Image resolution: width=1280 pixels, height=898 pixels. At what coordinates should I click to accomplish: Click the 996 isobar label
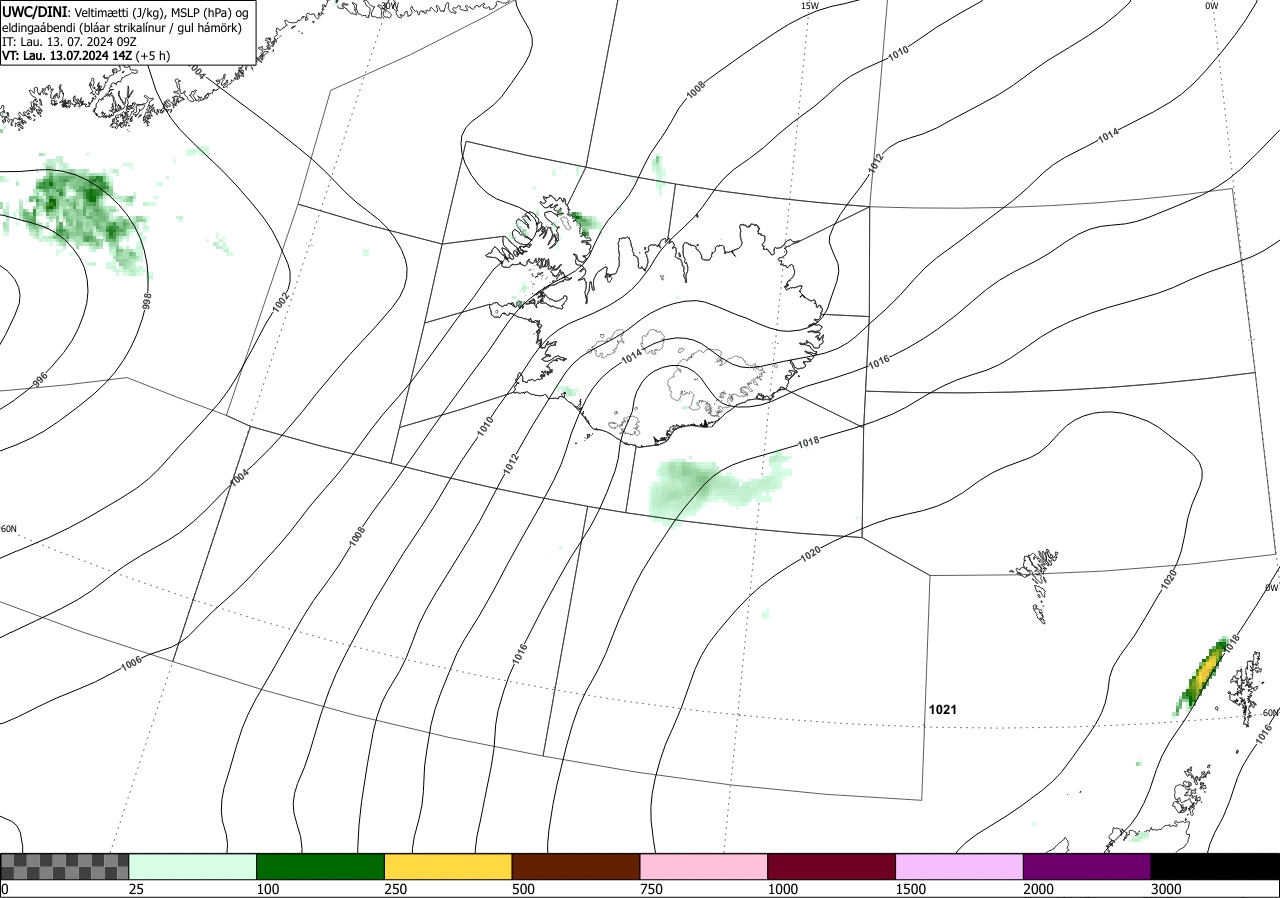coord(40,380)
